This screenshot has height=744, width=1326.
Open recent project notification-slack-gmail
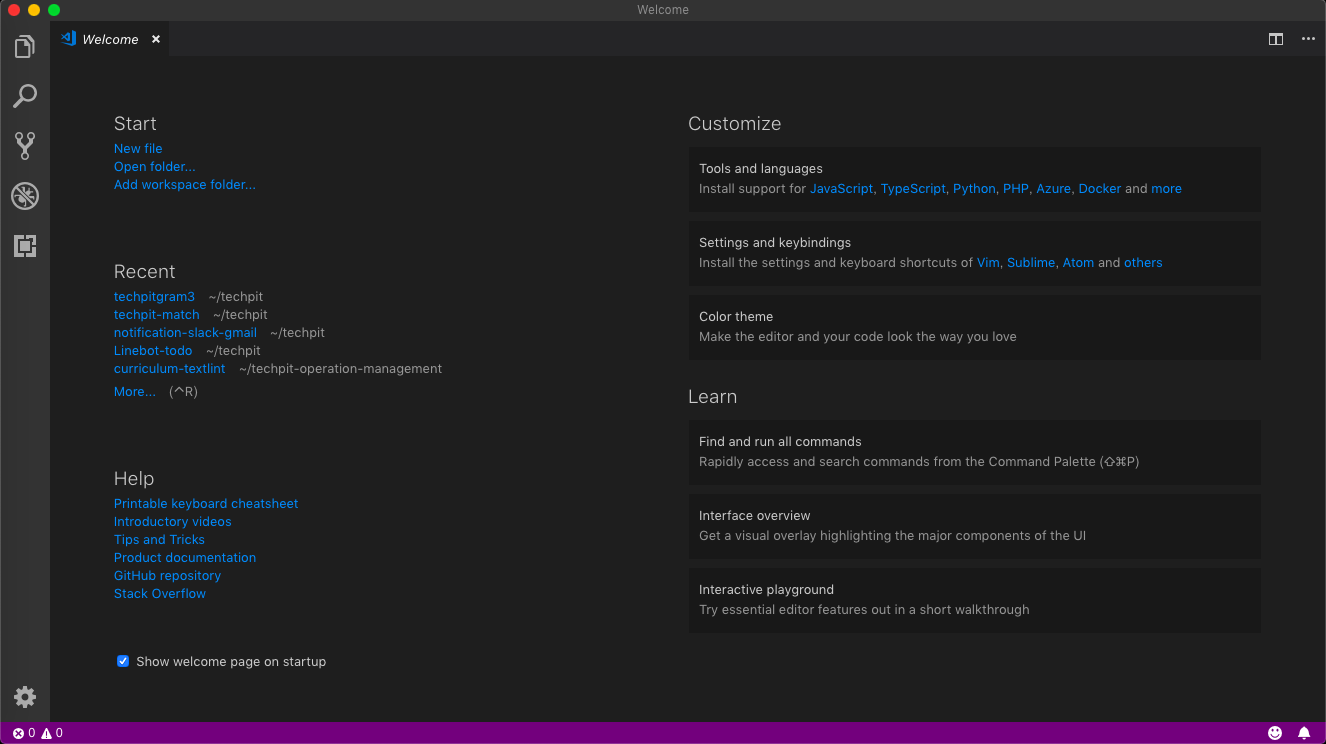pyautogui.click(x=185, y=332)
